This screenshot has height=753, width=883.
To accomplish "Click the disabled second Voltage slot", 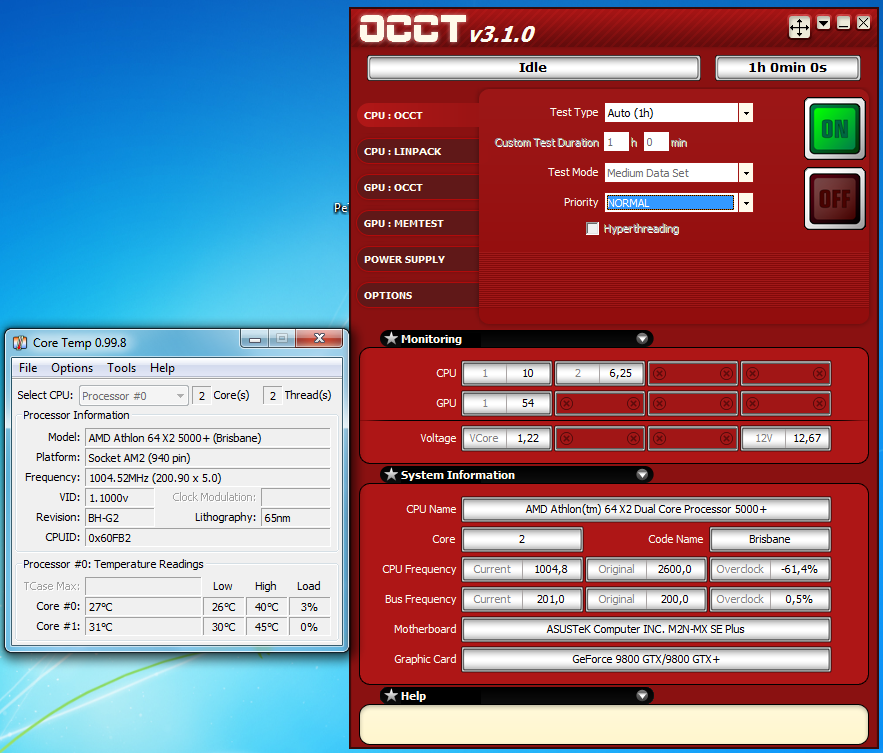I will [600, 438].
